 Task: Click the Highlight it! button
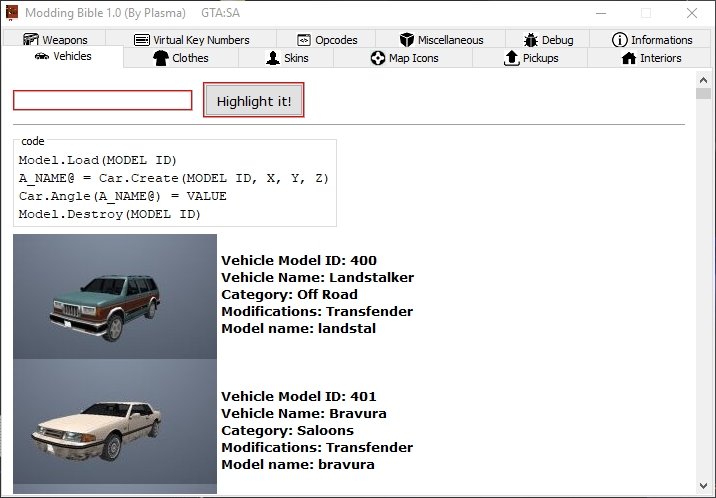click(x=253, y=100)
